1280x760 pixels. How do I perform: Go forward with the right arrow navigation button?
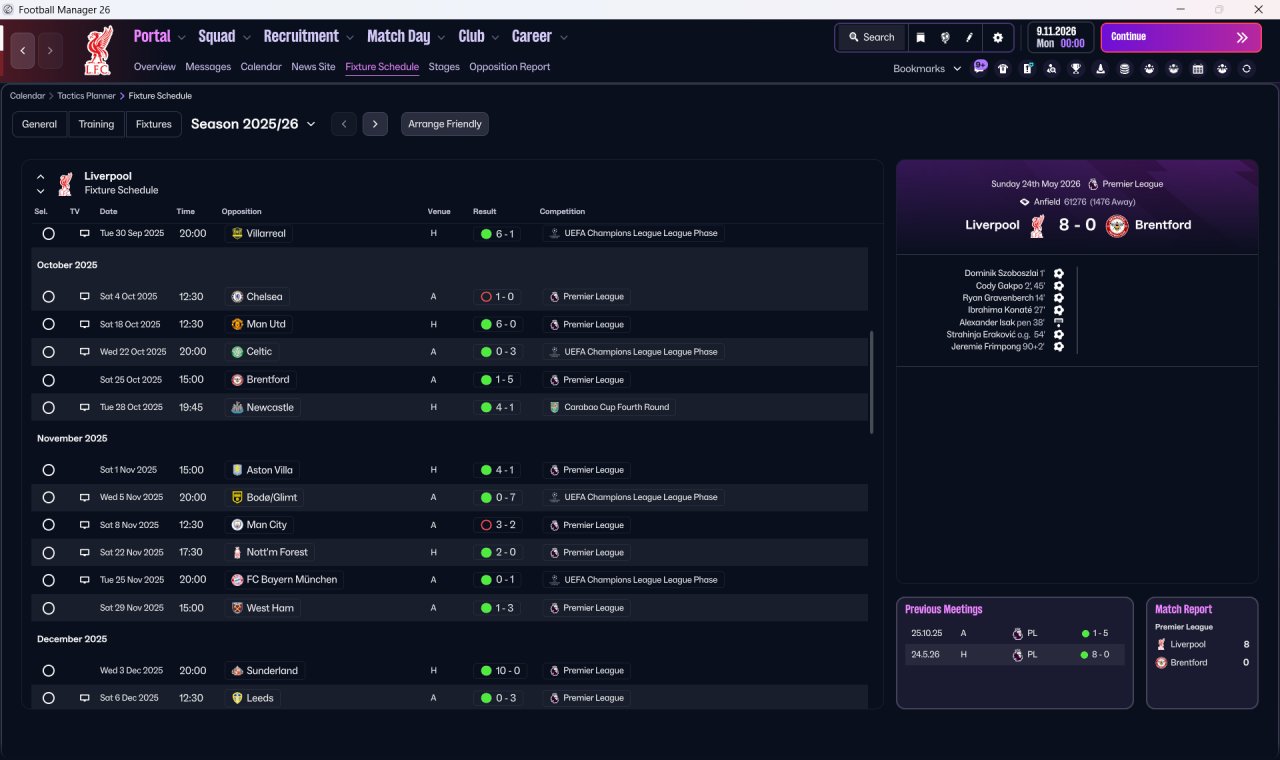click(50, 51)
